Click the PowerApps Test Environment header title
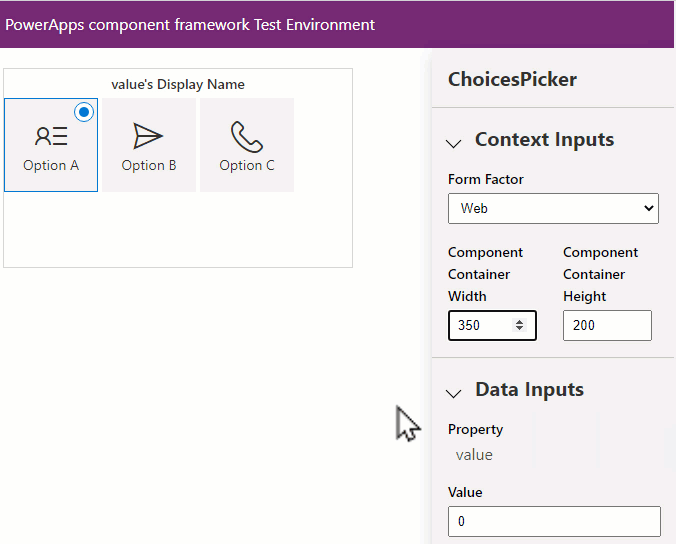Image resolution: width=676 pixels, height=544 pixels. tap(190, 24)
